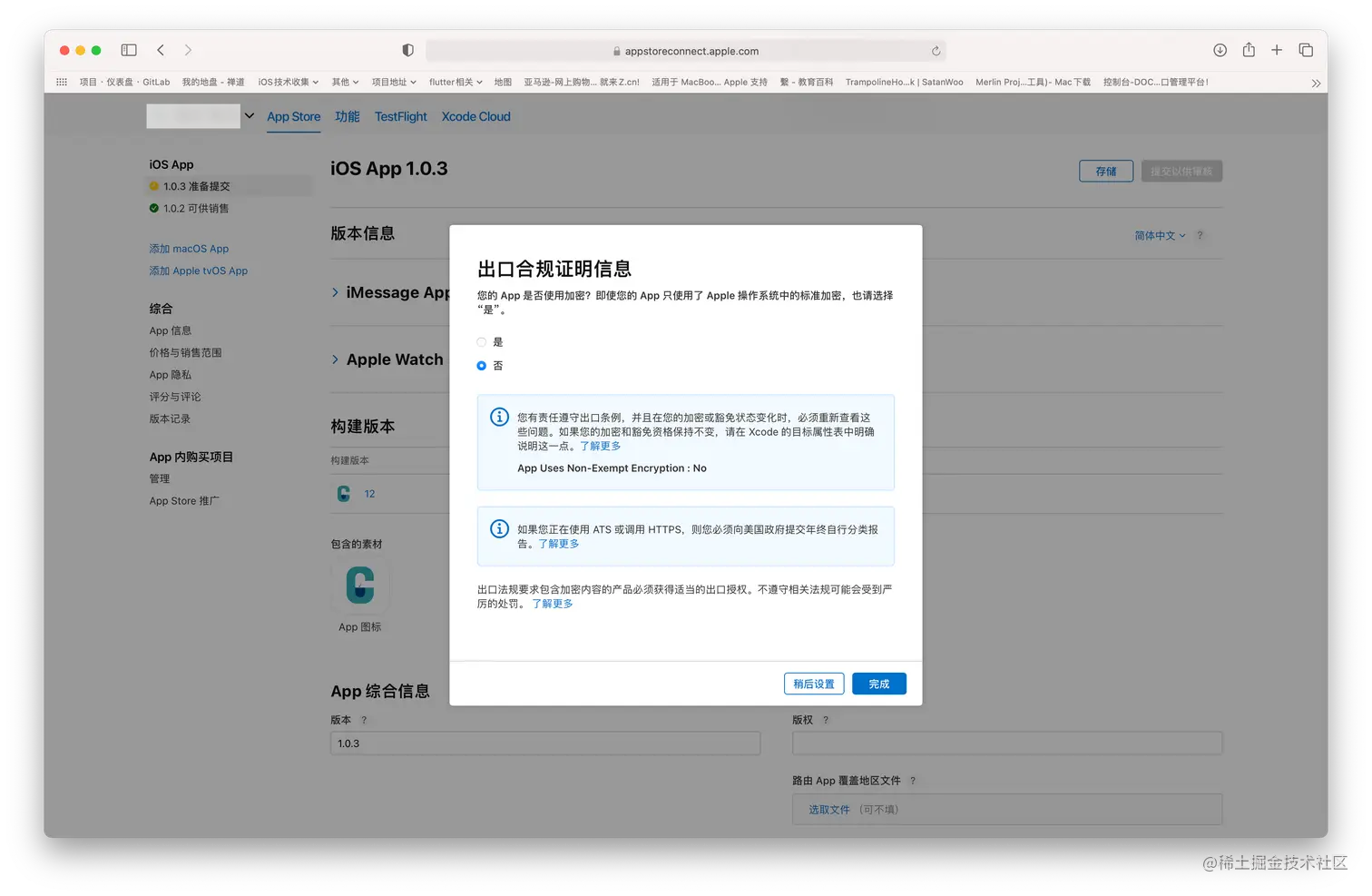Go back with Safari back arrow
Screen dimensions: 1372x896
pos(161,50)
